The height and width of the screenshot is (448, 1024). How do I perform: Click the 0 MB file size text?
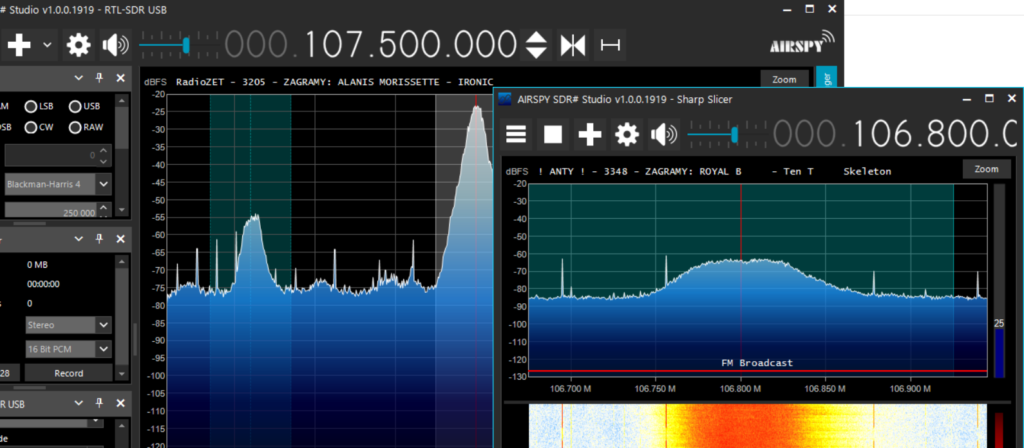point(37,264)
